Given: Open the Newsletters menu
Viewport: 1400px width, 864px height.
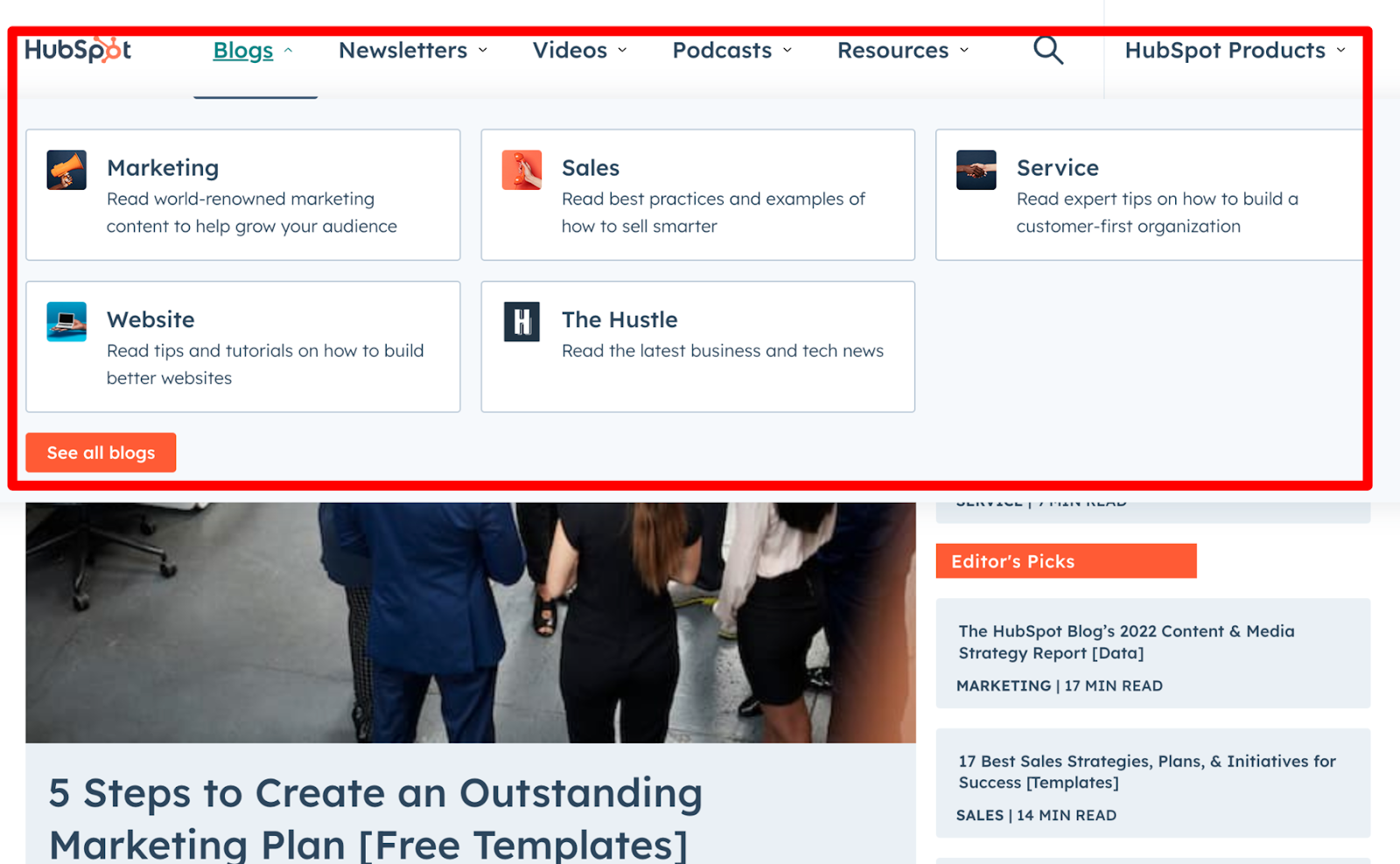Looking at the screenshot, I should [x=403, y=51].
